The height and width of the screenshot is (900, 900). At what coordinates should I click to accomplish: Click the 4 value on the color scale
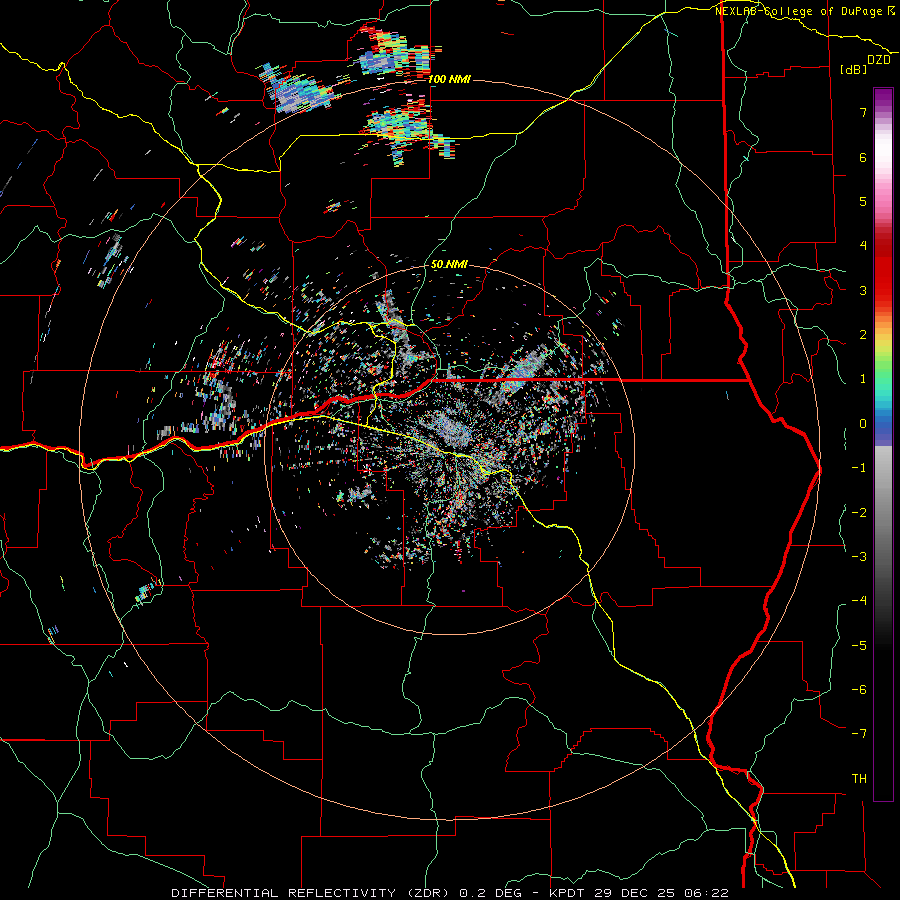[x=863, y=246]
